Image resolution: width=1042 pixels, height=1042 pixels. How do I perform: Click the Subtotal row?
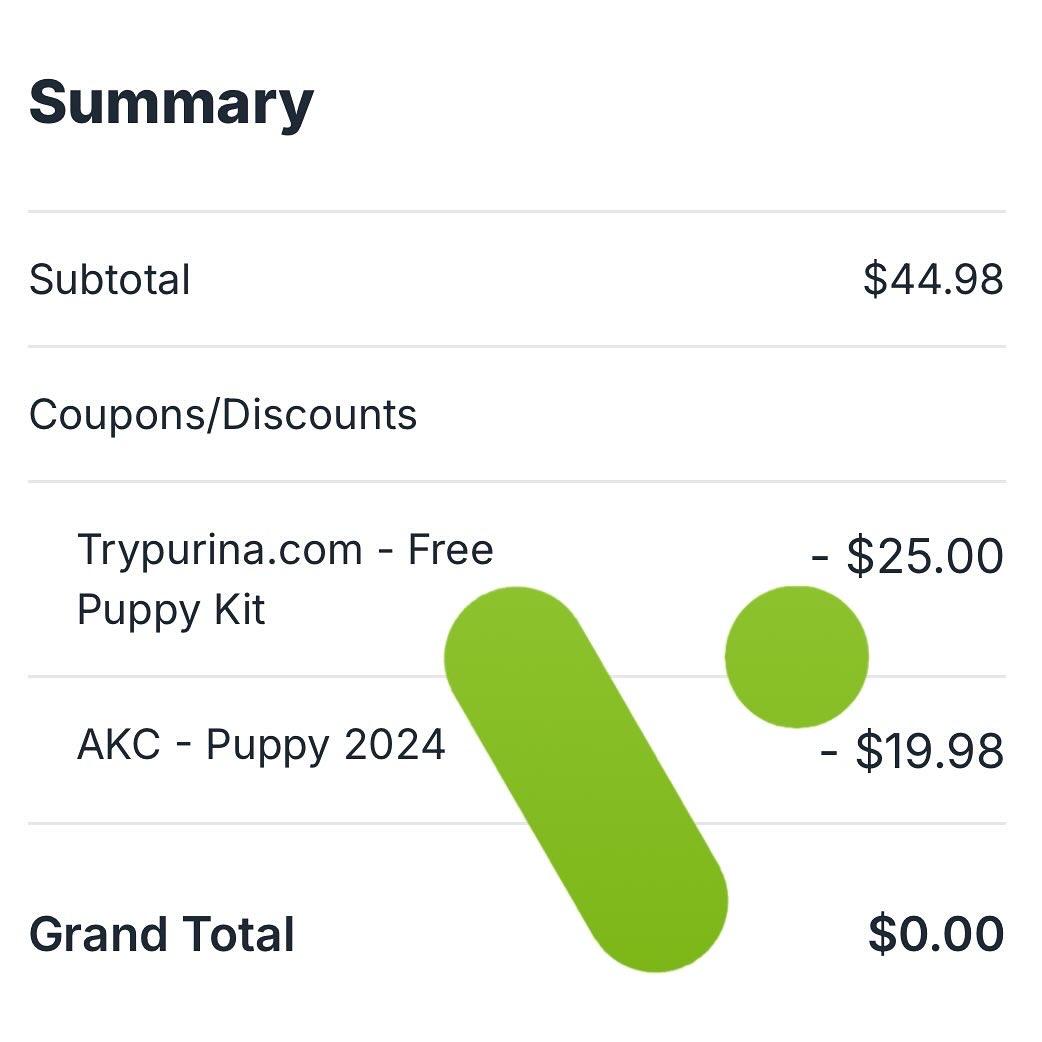(517, 279)
